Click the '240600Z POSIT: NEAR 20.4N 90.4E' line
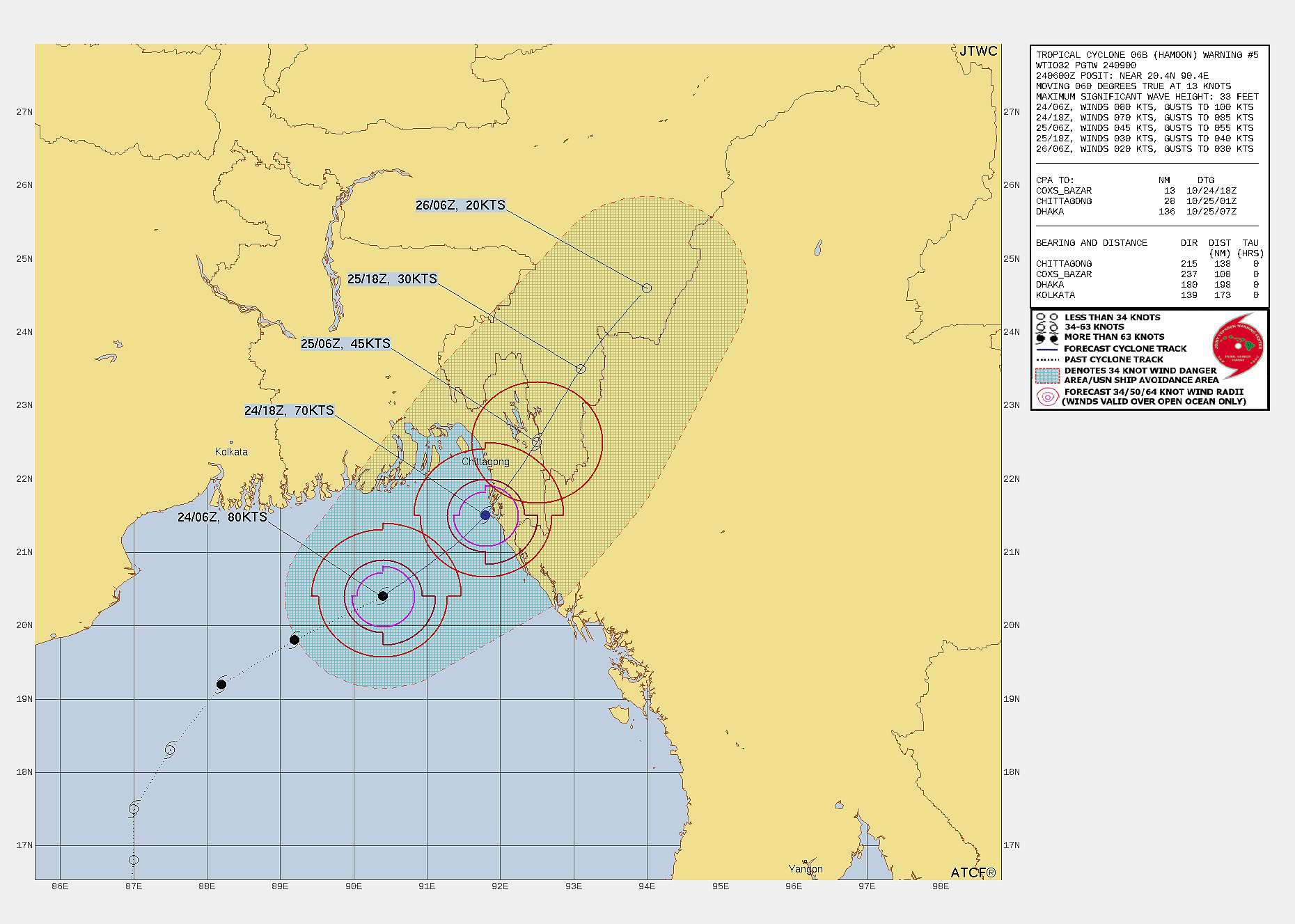1295x924 pixels. (x=1122, y=76)
